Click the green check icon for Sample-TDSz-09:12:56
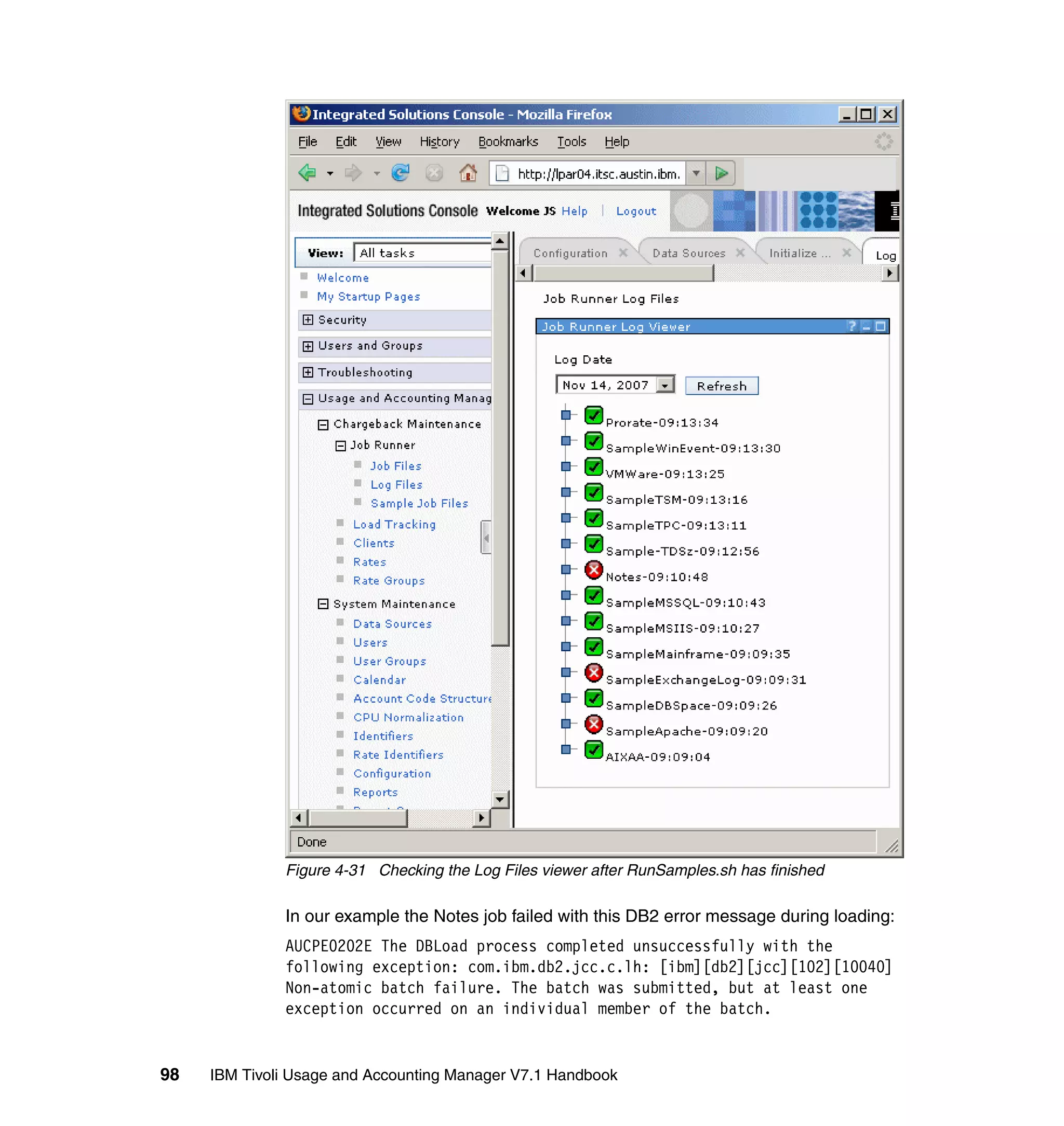This screenshot has width=1064, height=1126. pos(593,544)
